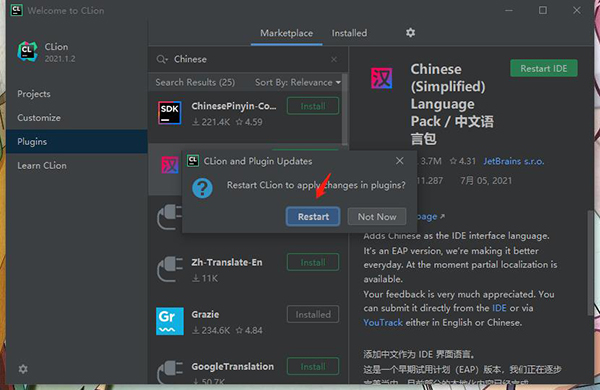Open the search options magnifier icon
Screen dimensions: 600x390
pyautogui.click(x=161, y=59)
